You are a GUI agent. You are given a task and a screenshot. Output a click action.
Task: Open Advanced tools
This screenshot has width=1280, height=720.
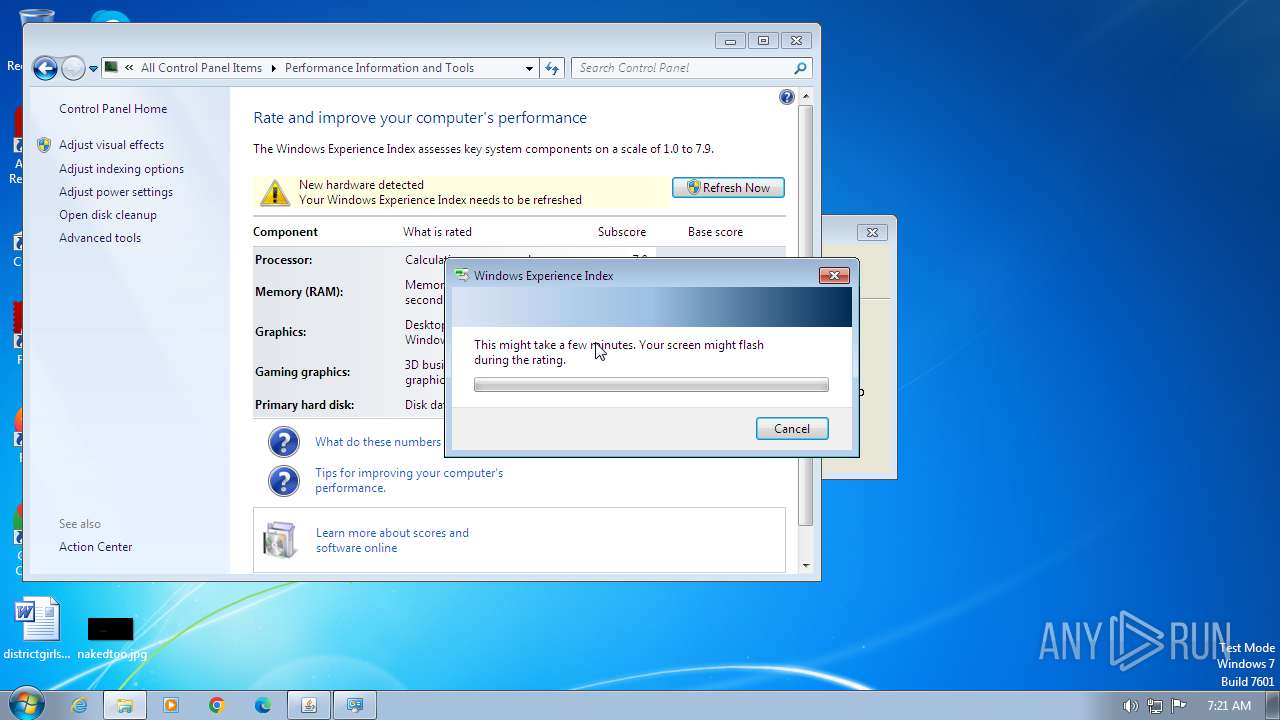(100, 238)
